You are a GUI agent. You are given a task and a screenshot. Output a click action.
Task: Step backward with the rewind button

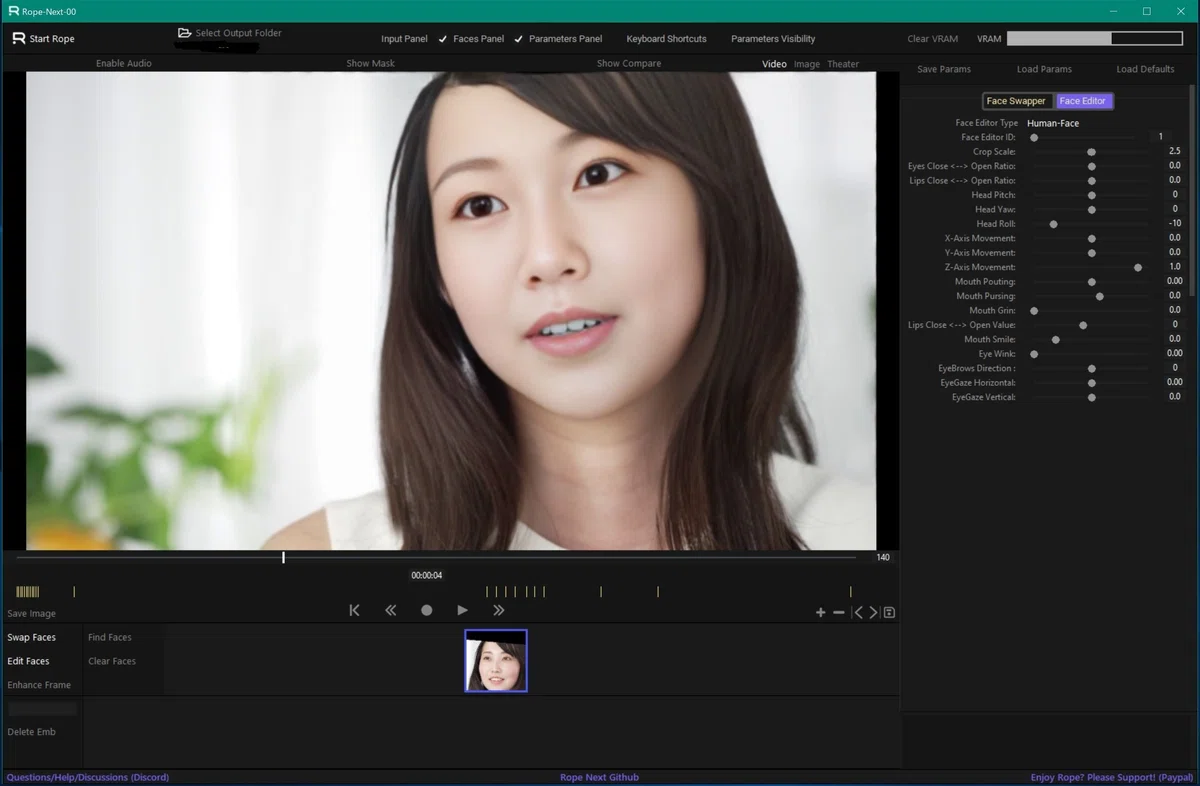pyautogui.click(x=391, y=610)
